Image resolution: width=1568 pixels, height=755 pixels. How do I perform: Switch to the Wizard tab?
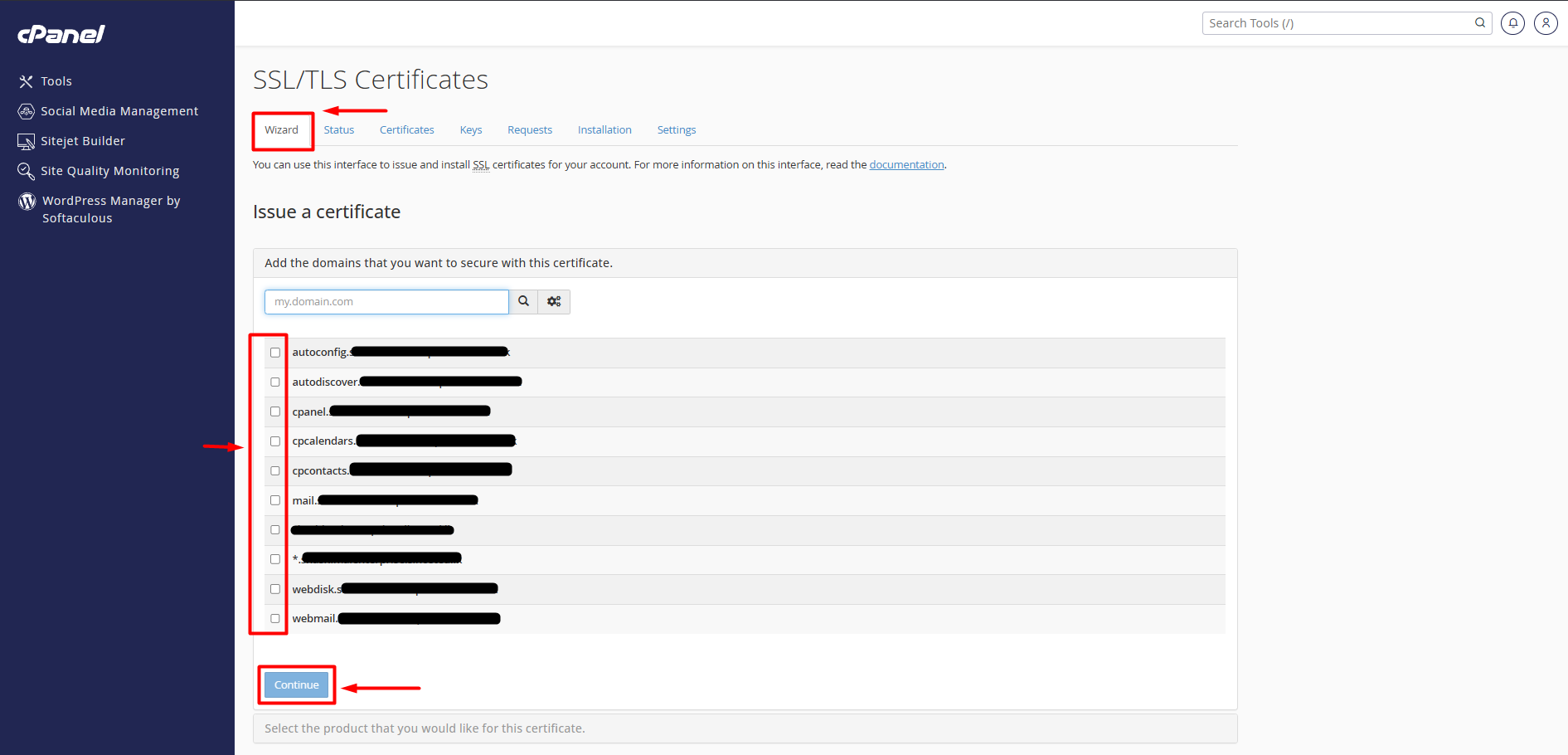(x=282, y=130)
